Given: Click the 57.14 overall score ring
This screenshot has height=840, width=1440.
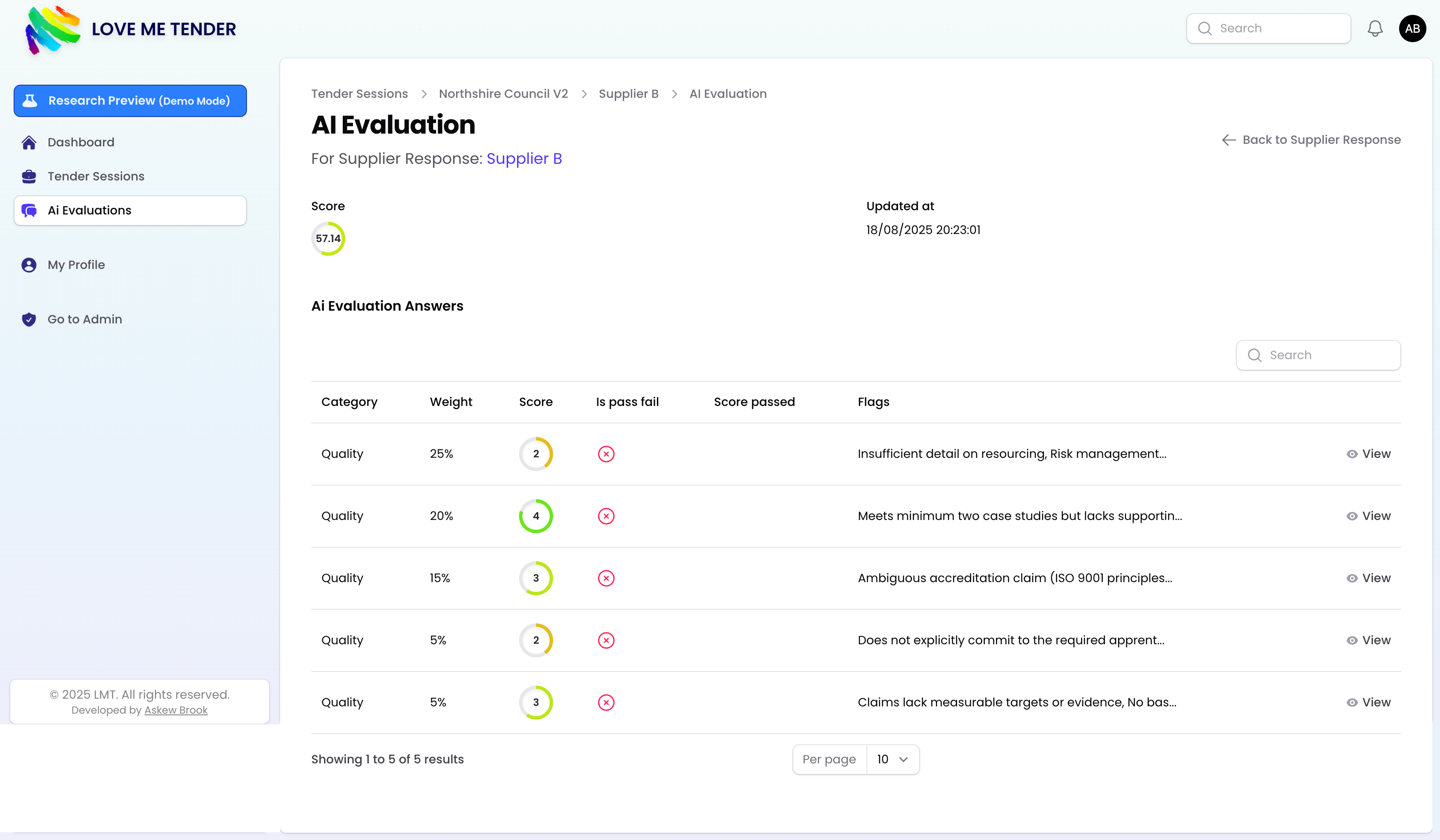Looking at the screenshot, I should pos(328,239).
